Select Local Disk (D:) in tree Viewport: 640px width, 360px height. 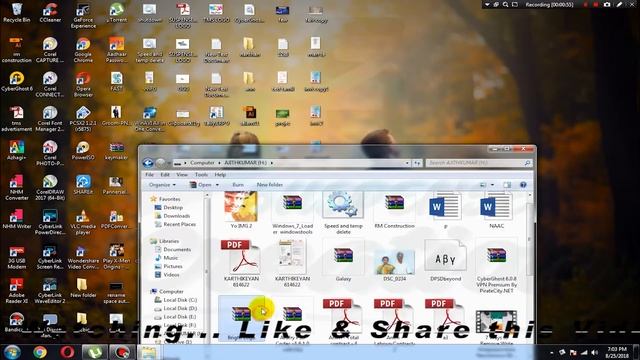click(x=180, y=309)
